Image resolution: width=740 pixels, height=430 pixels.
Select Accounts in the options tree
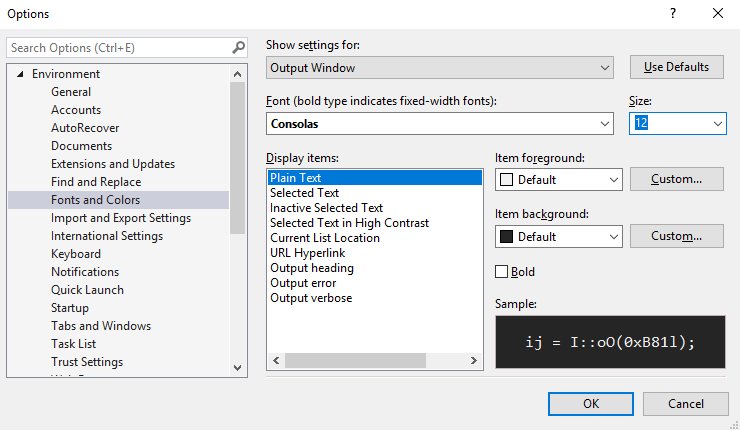[x=76, y=110]
